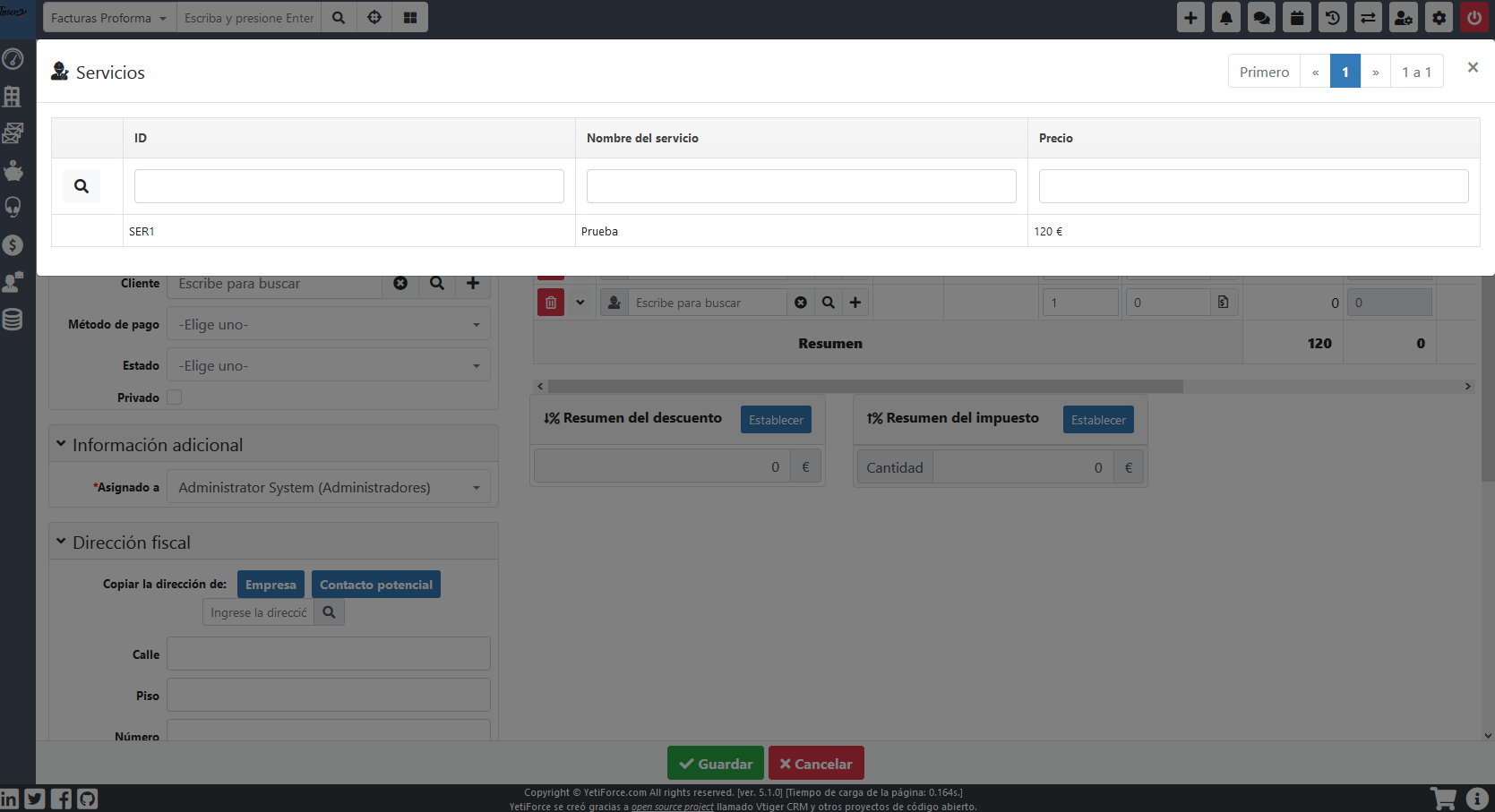The width and height of the screenshot is (1495, 812).
Task: Open the dollar coin sidebar icon
Action: click(13, 244)
